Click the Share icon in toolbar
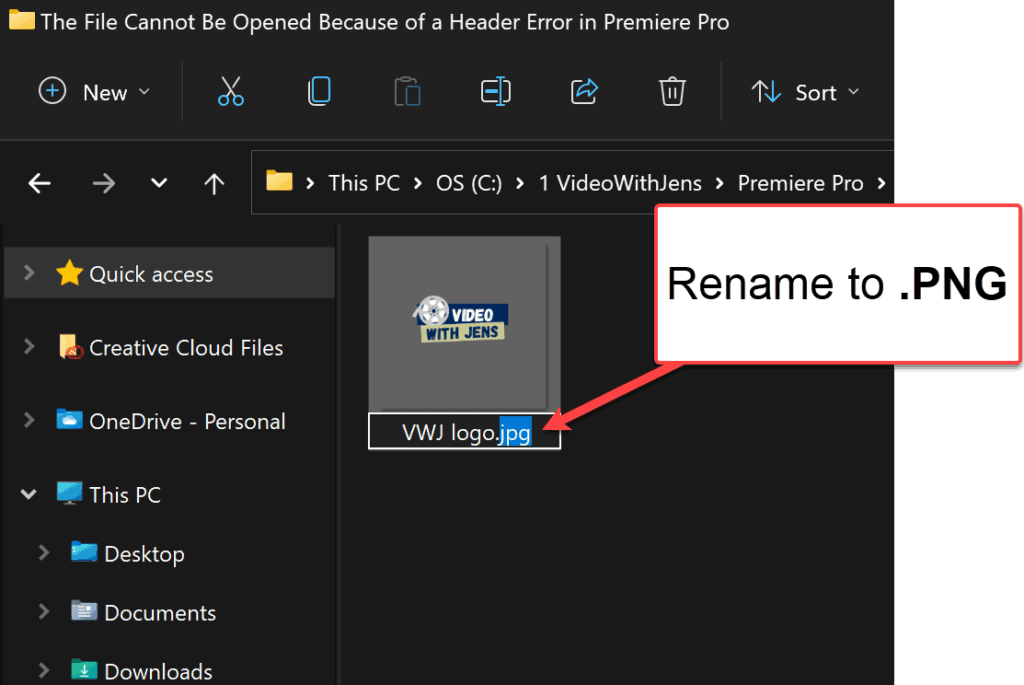The height and width of the screenshot is (685, 1024). [584, 91]
